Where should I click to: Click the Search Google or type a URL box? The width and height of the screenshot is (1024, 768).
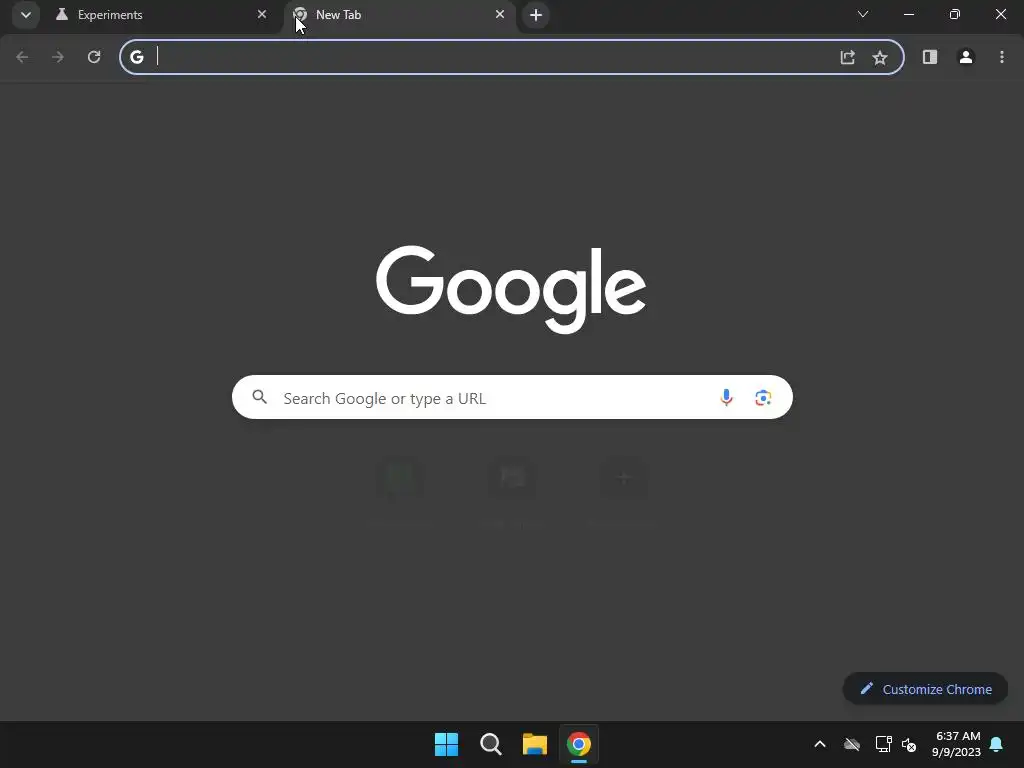coord(512,397)
